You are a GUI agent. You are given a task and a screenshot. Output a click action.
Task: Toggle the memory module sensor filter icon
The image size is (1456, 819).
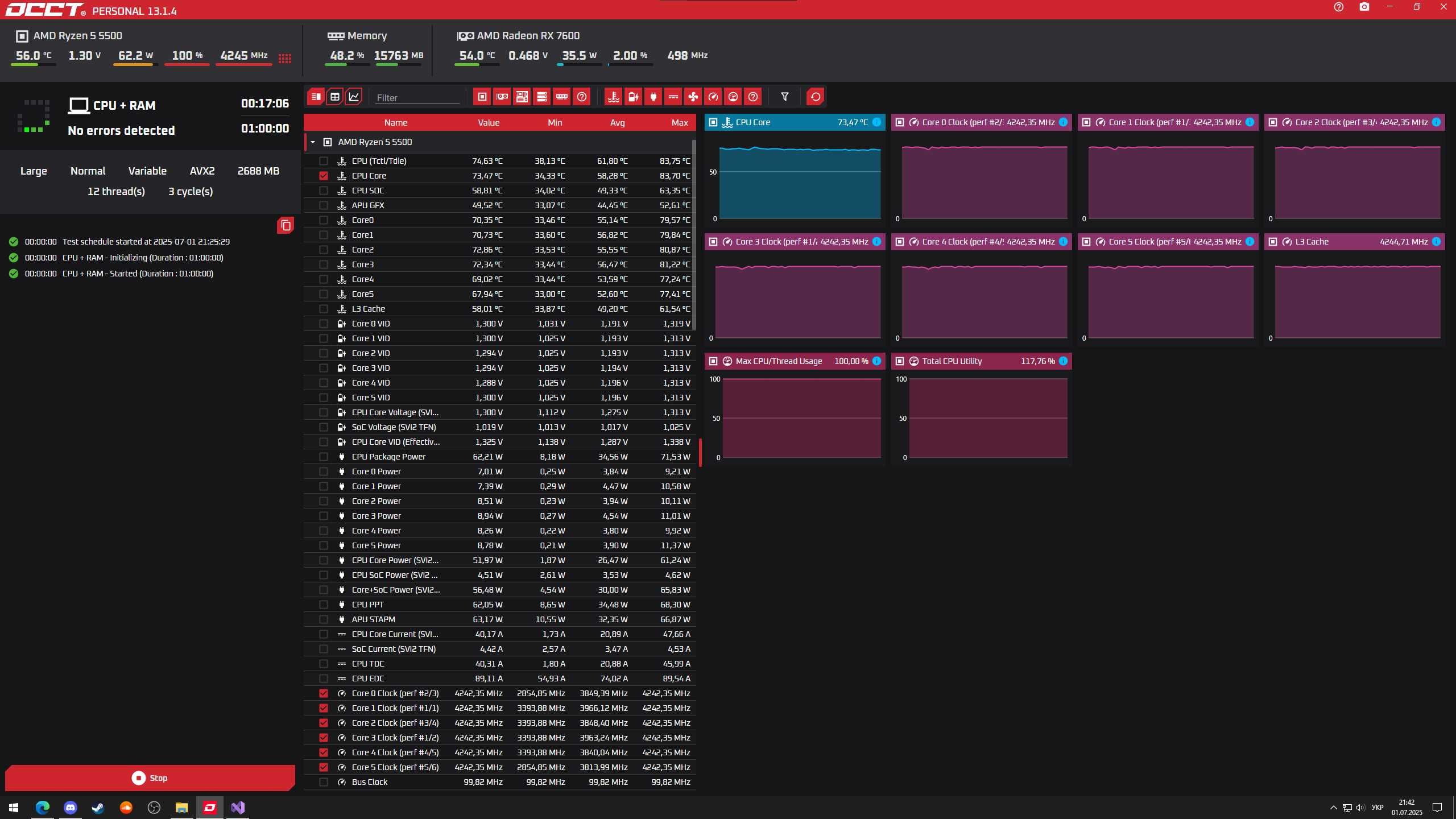point(562,97)
